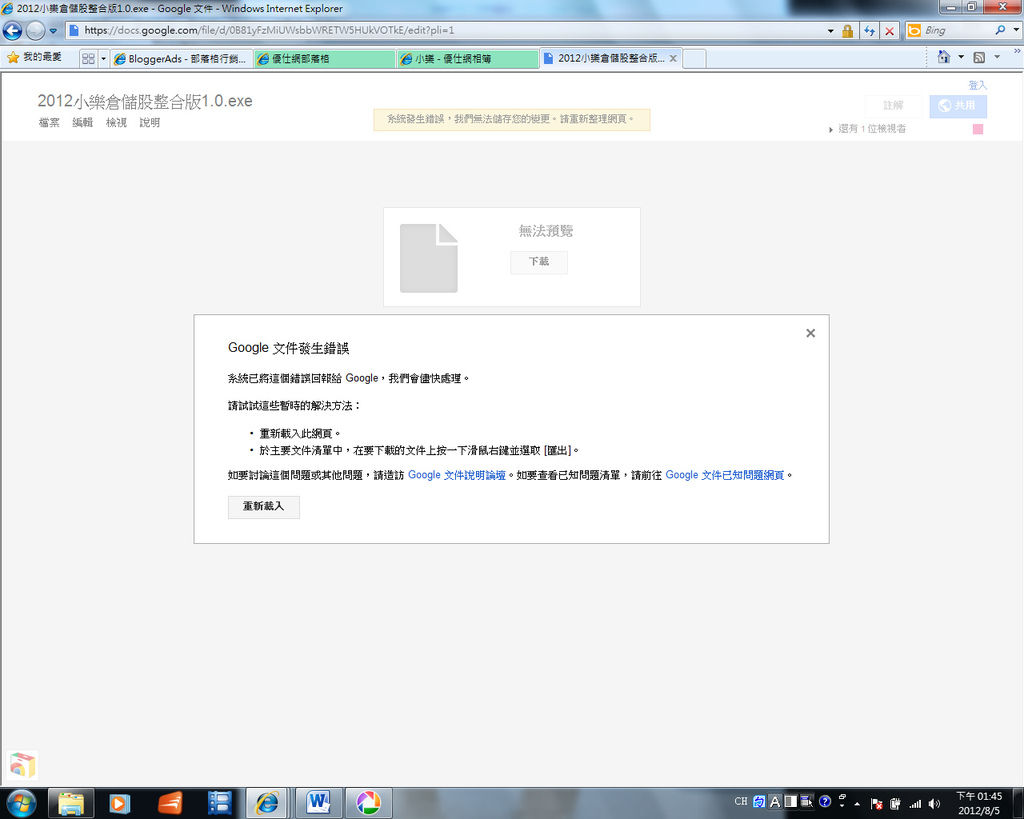Expand the tab list dropdown arrow
Image resolution: width=1024 pixels, height=819 pixels.
click(103, 59)
